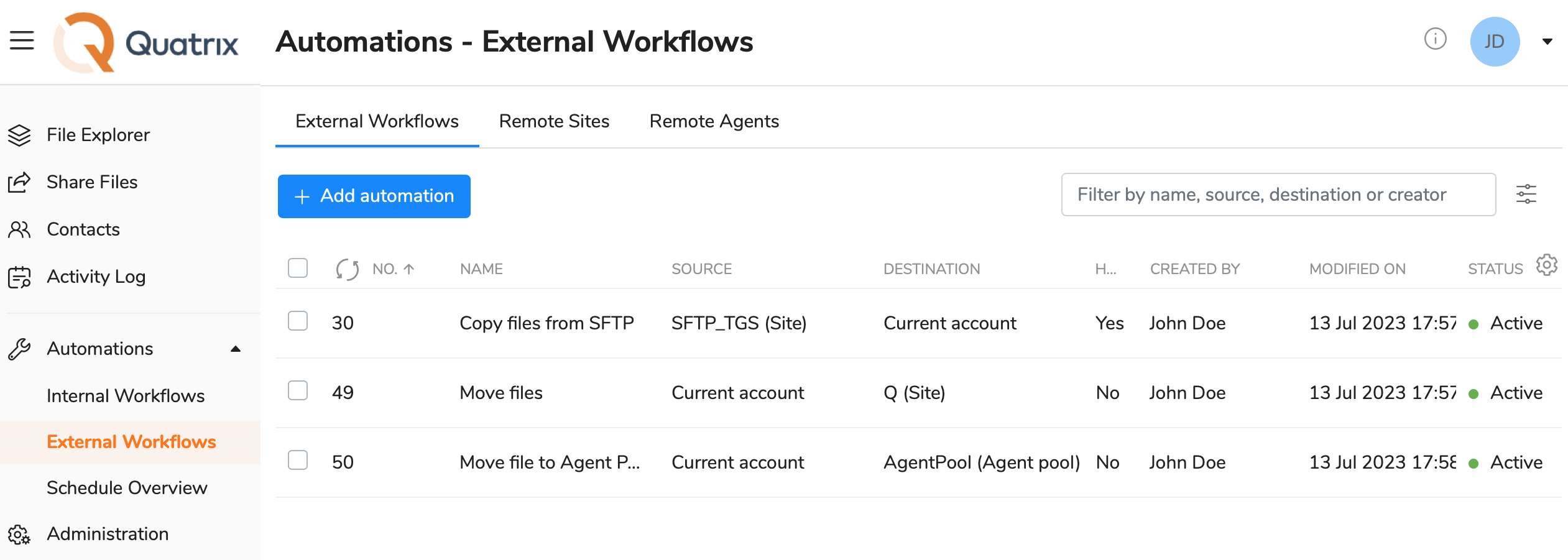The width and height of the screenshot is (1568, 560).
Task: Switch to the Remote Sites tab
Action: click(553, 121)
